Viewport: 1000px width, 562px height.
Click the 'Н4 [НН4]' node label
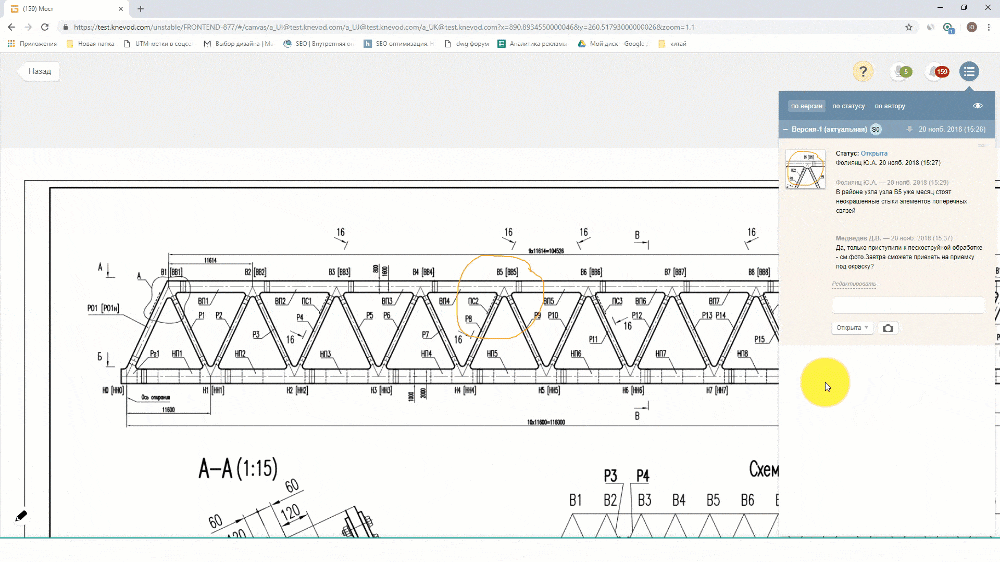pos(465,390)
